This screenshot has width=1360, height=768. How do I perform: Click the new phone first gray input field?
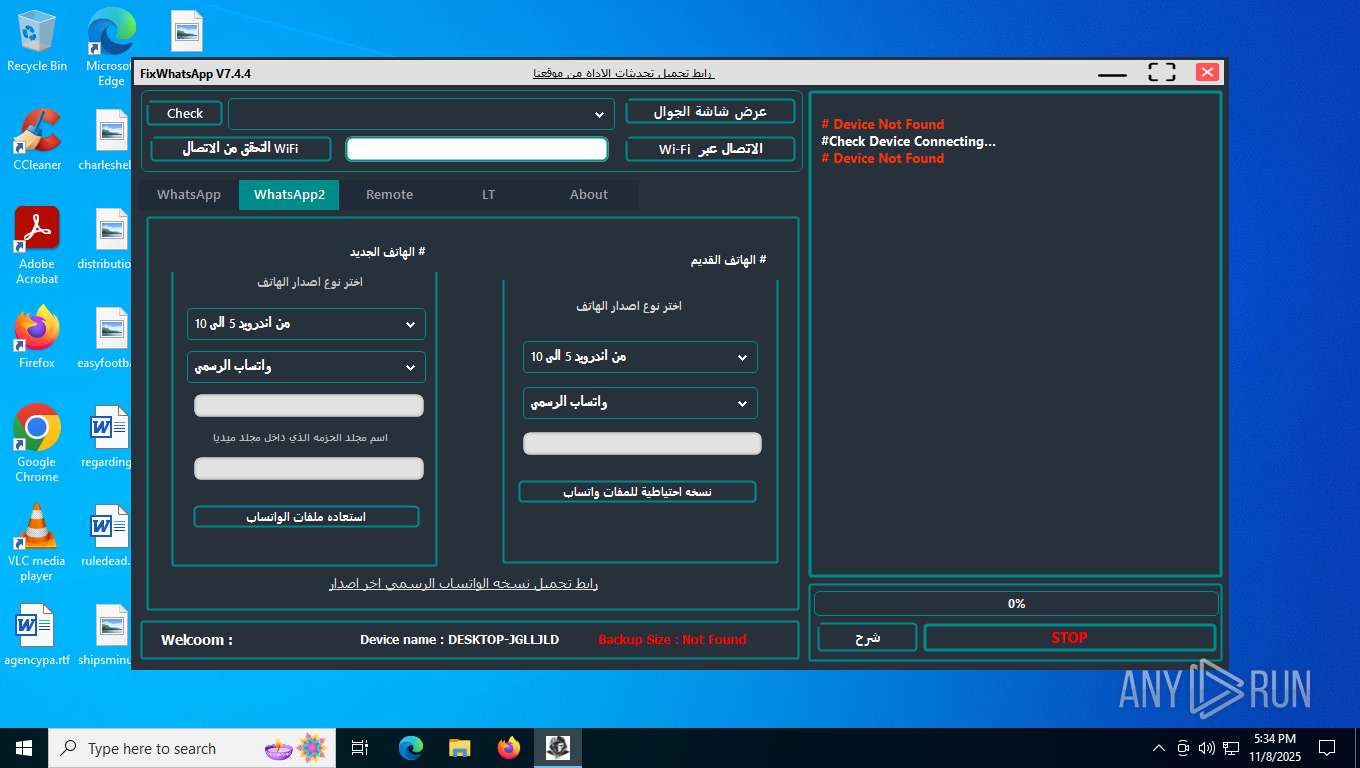(x=309, y=406)
